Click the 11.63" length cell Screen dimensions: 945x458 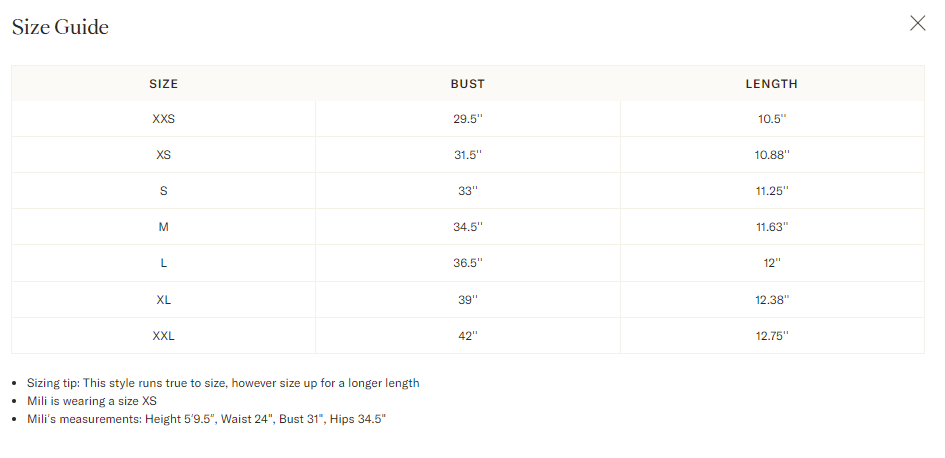tap(771, 227)
